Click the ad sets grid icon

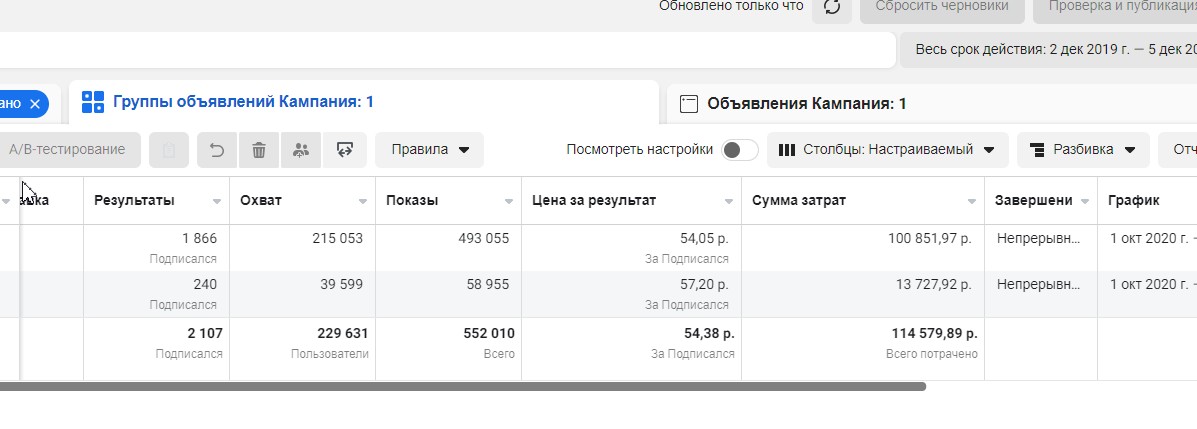93,102
